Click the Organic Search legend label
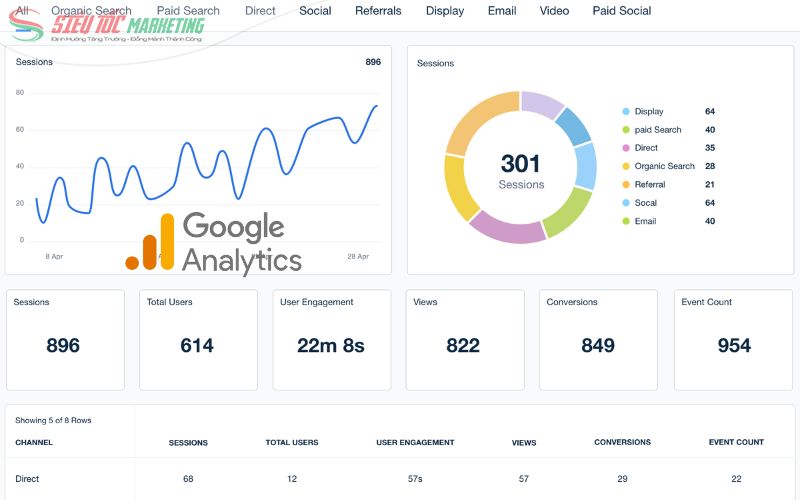The height and width of the screenshot is (500, 800). [x=664, y=166]
